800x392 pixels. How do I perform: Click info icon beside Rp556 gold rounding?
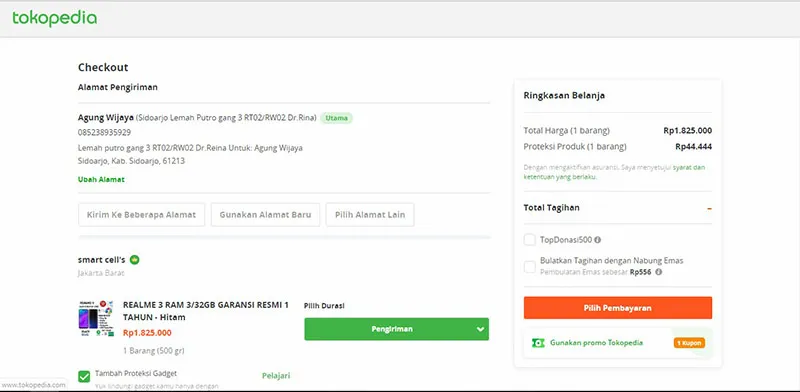pos(659,272)
